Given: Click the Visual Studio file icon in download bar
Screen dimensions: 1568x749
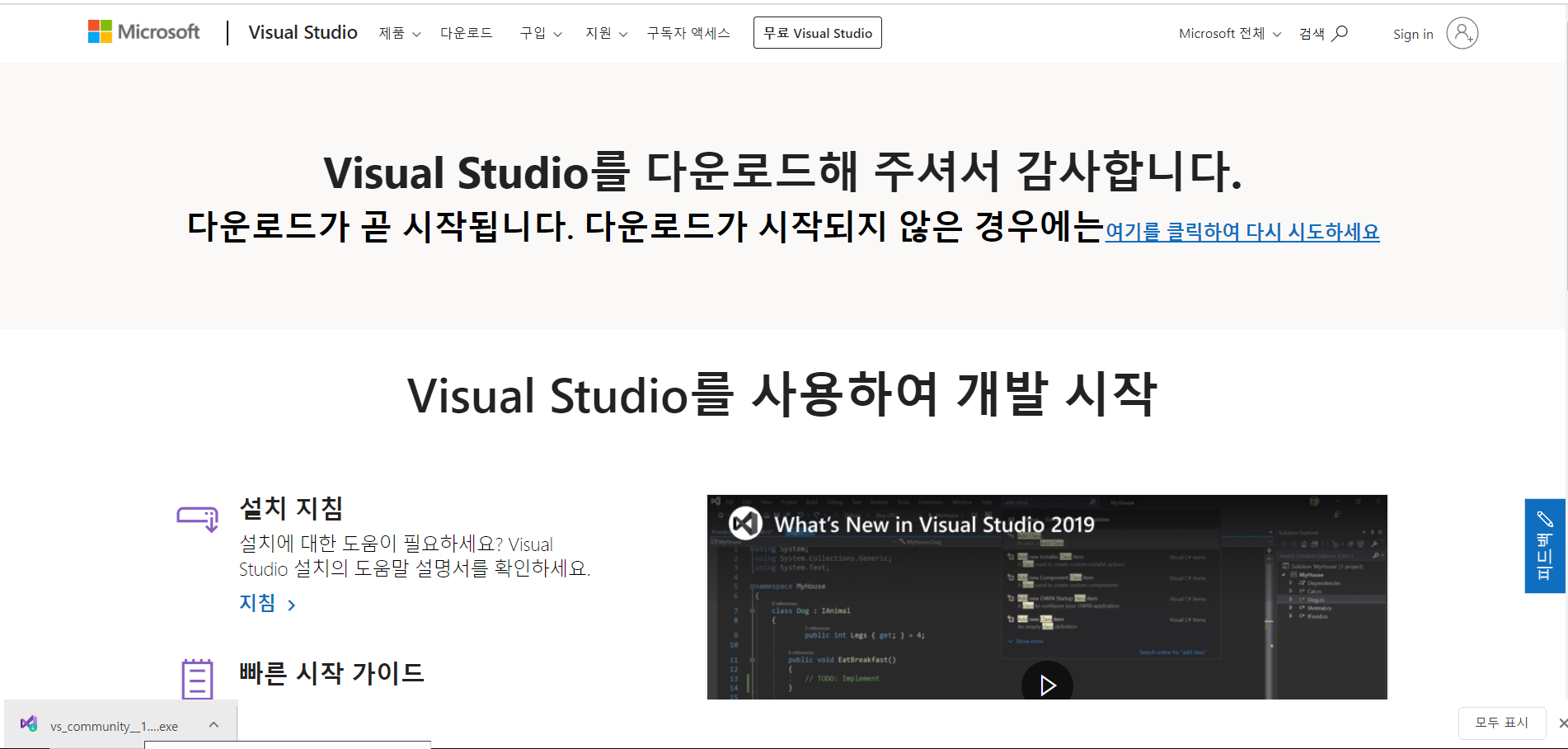Looking at the screenshot, I should click(x=29, y=724).
